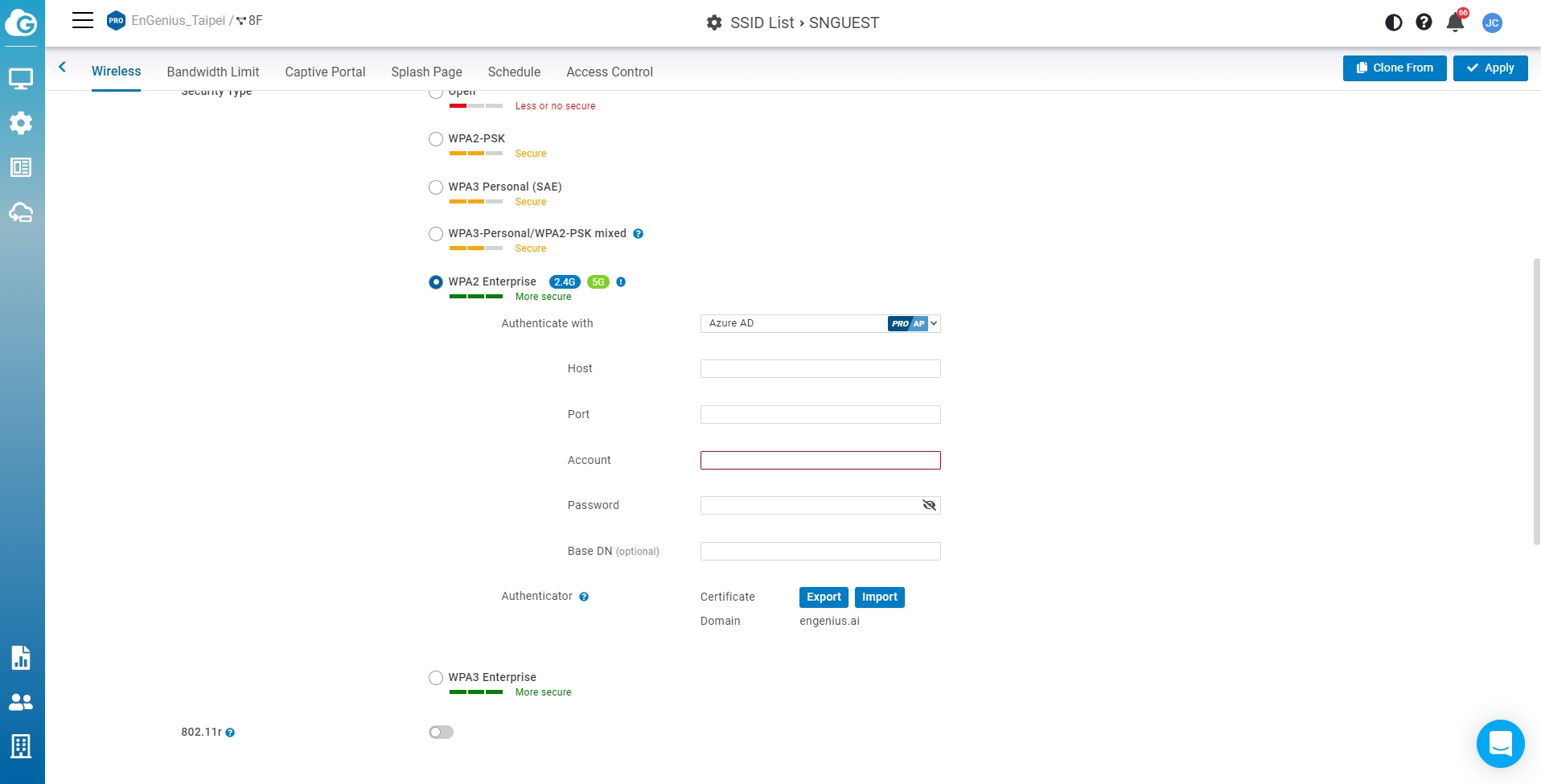Open the JC user avatar menu
1541x784 pixels.
pyautogui.click(x=1492, y=23)
